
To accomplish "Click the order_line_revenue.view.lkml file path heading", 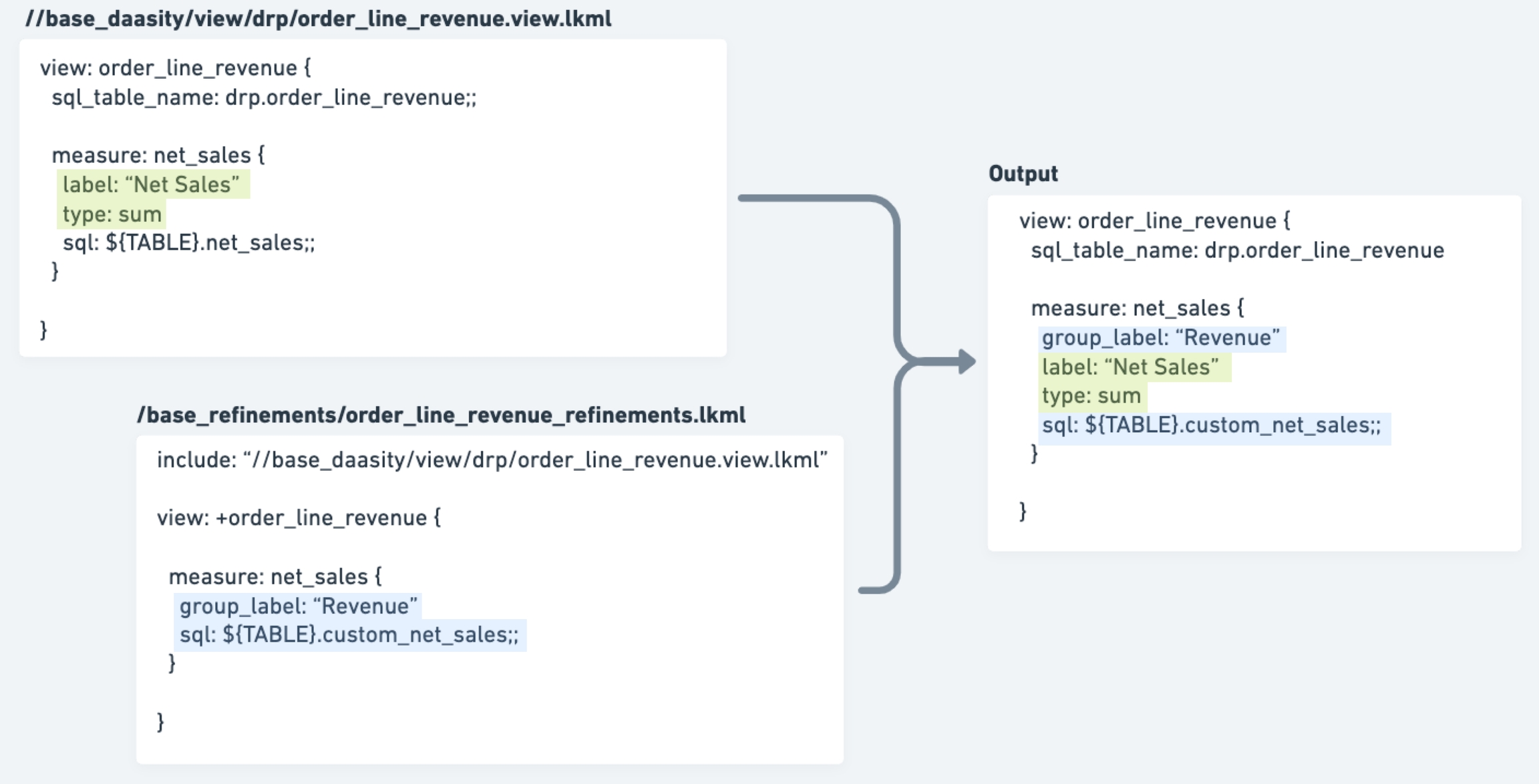I will pos(318,19).
